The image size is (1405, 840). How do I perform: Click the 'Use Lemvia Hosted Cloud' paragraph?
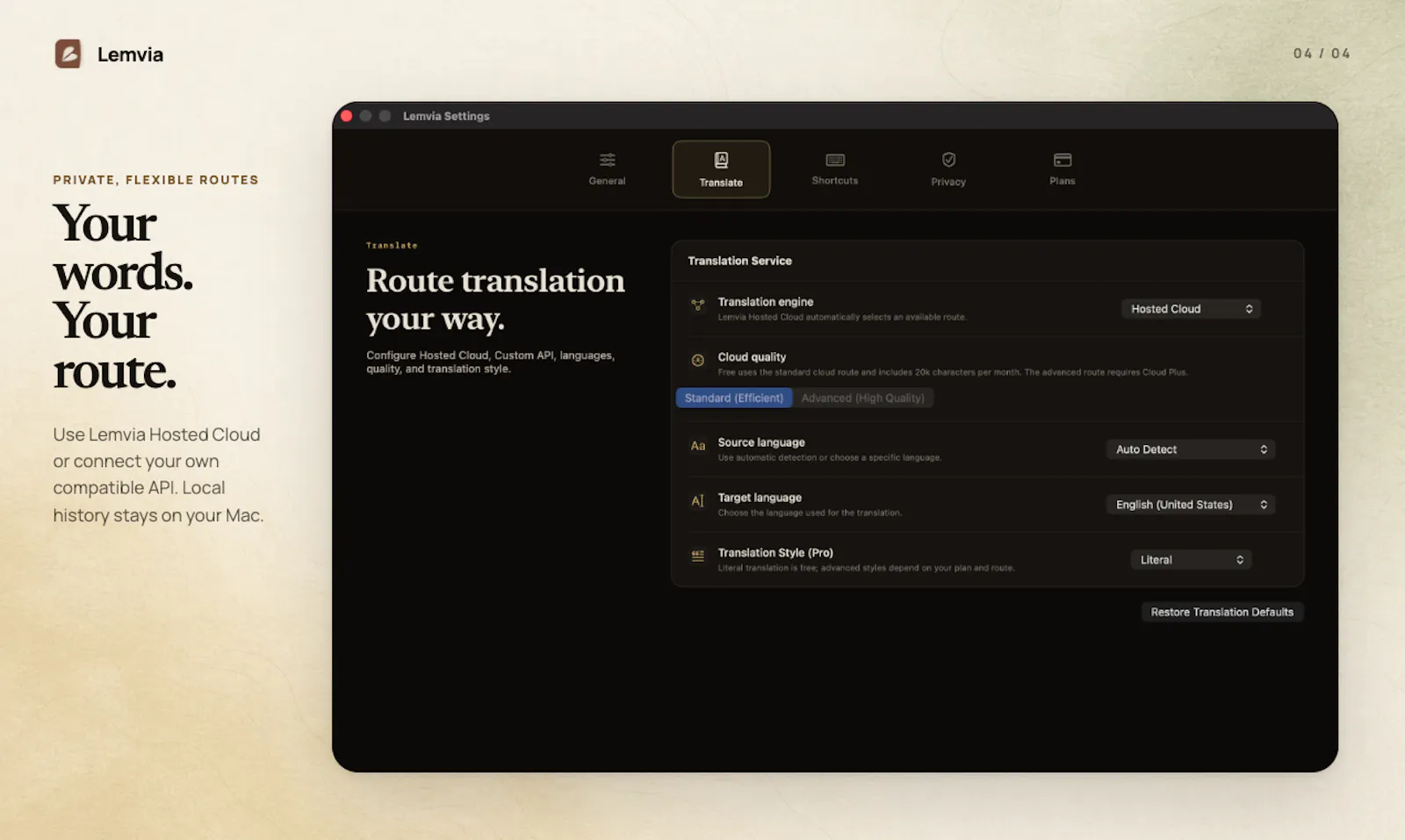point(158,475)
